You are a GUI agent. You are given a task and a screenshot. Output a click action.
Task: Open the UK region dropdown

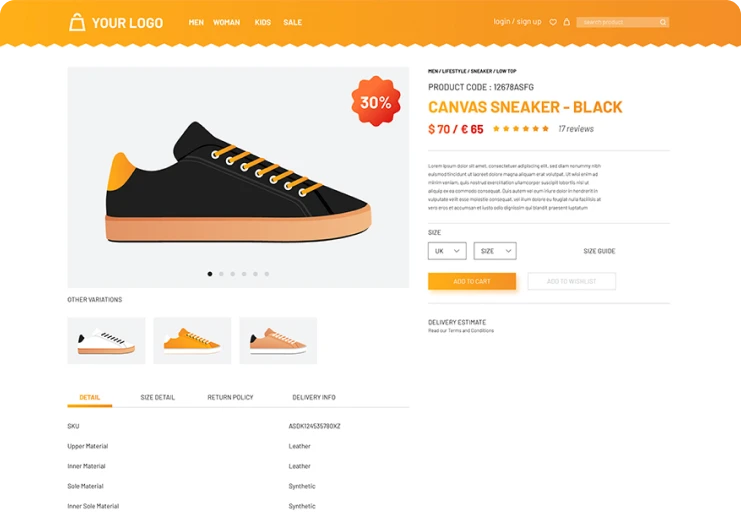click(x=447, y=251)
